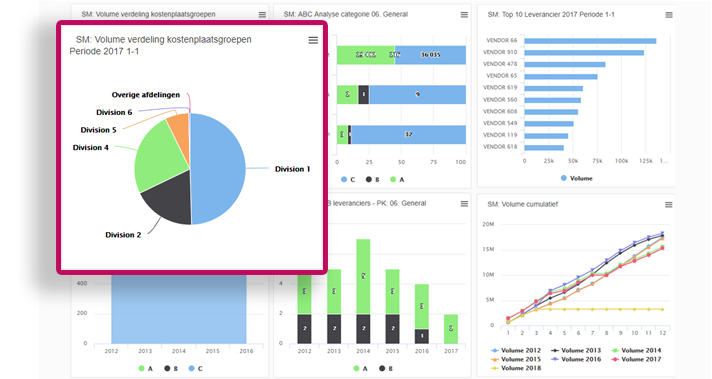Toggle series B in B leveranciers legend
The image size is (712, 379).
click(386, 369)
